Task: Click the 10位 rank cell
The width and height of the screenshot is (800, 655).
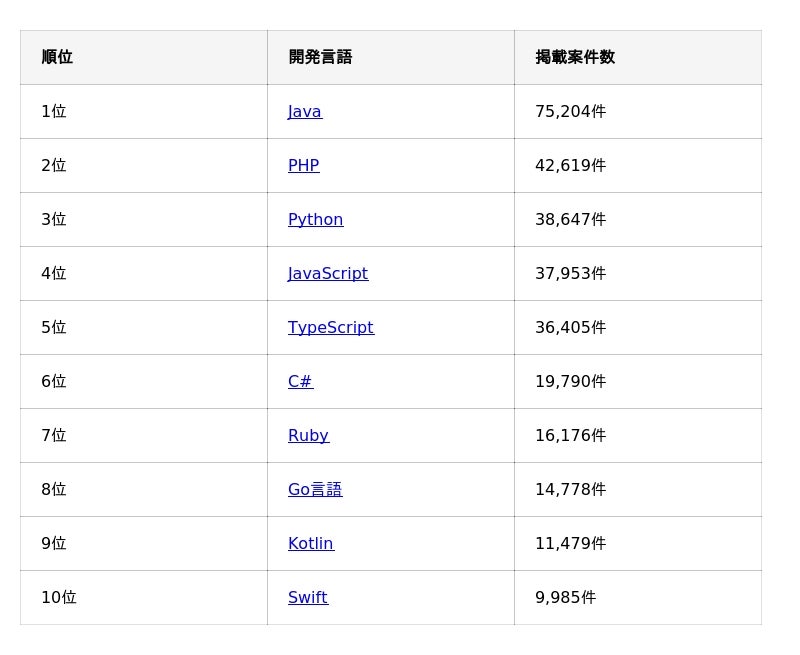Action: (58, 598)
